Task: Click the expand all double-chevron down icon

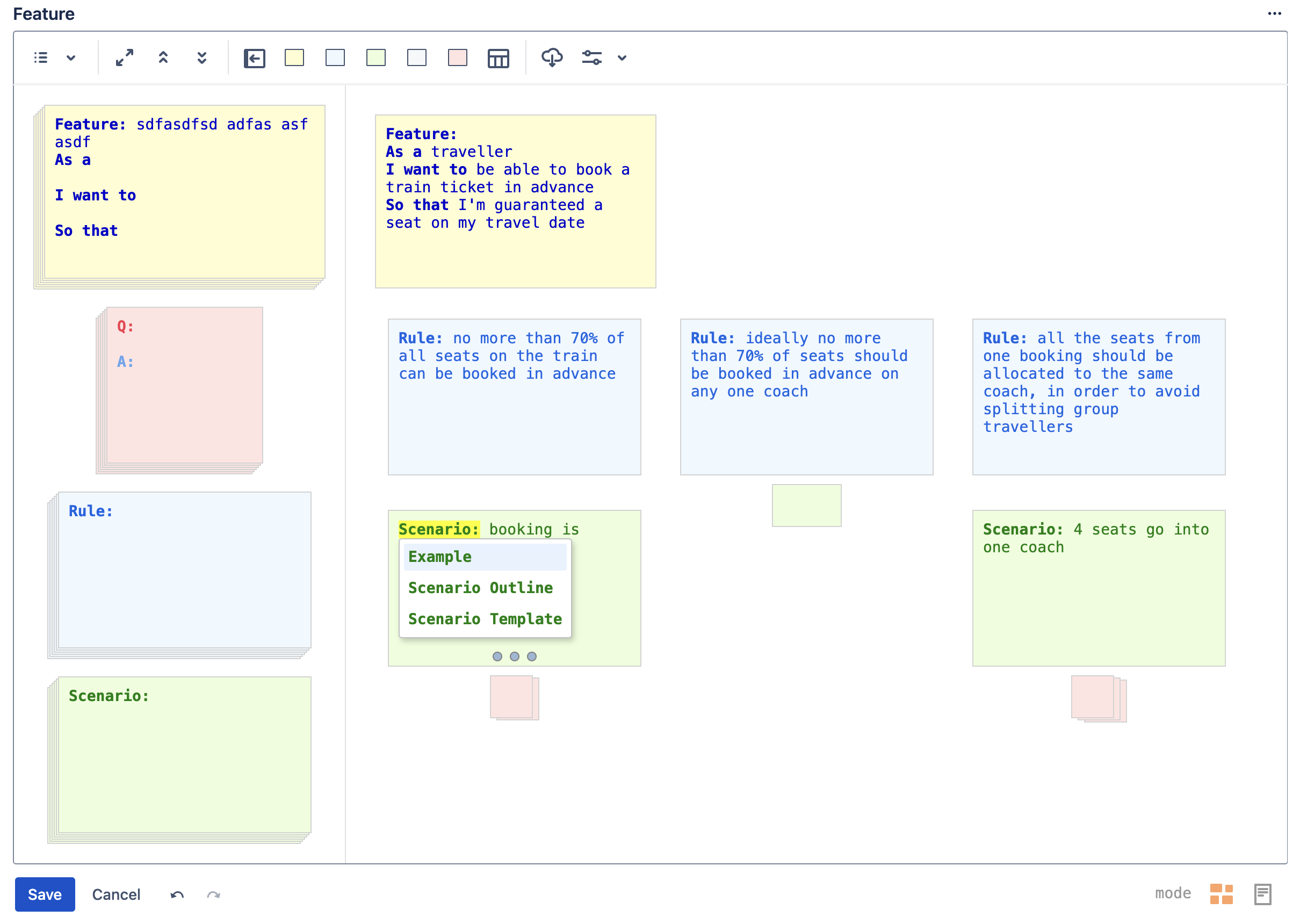Action: coord(202,57)
